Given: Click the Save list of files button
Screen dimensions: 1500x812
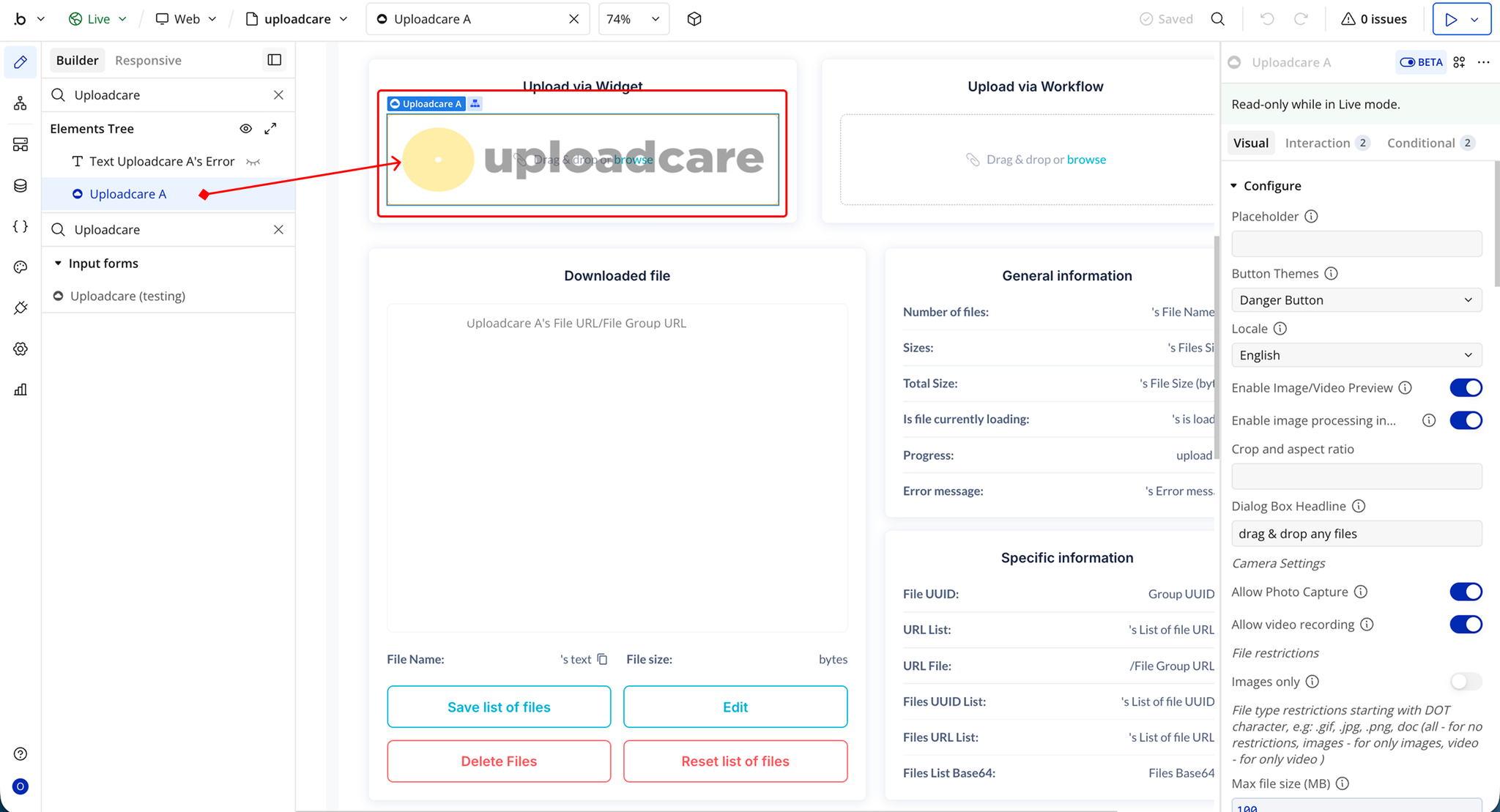Looking at the screenshot, I should pyautogui.click(x=499, y=707).
